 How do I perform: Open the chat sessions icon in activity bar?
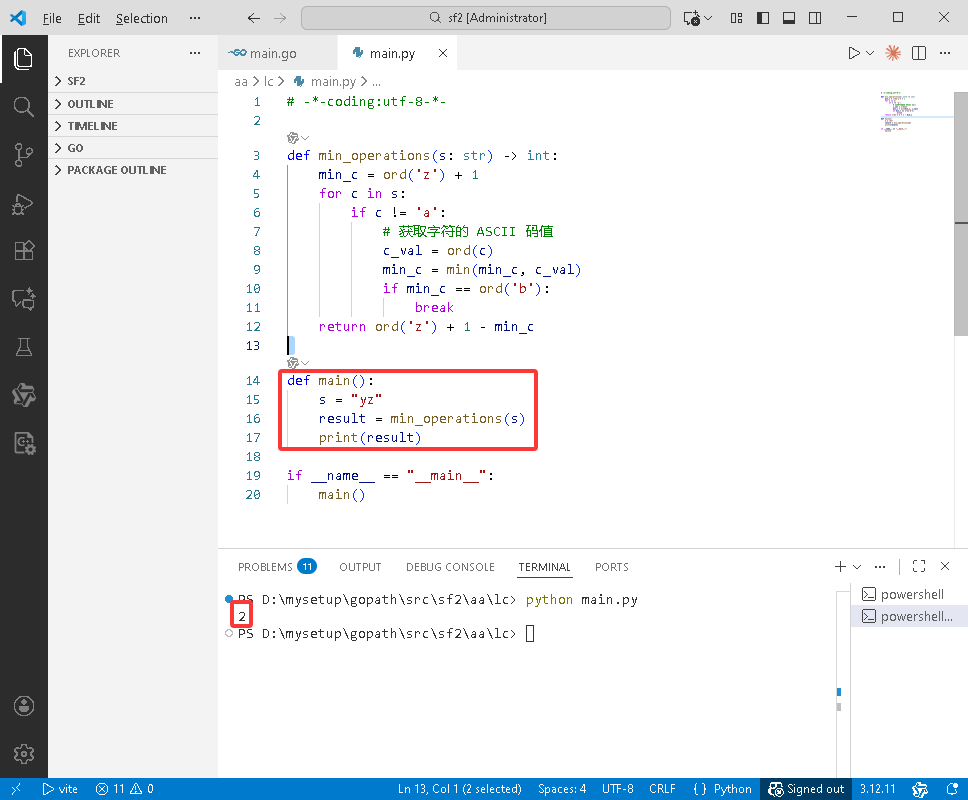click(x=23, y=299)
